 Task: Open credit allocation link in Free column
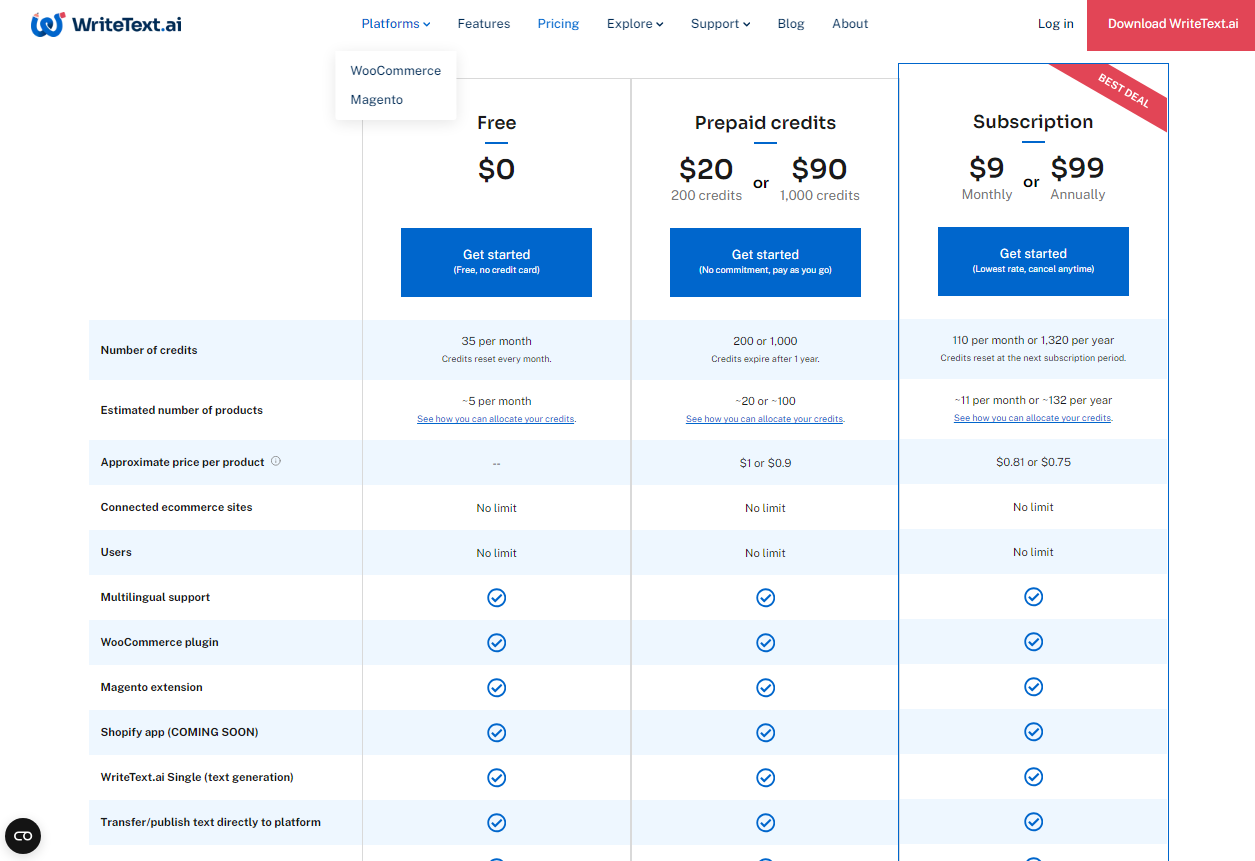(496, 420)
